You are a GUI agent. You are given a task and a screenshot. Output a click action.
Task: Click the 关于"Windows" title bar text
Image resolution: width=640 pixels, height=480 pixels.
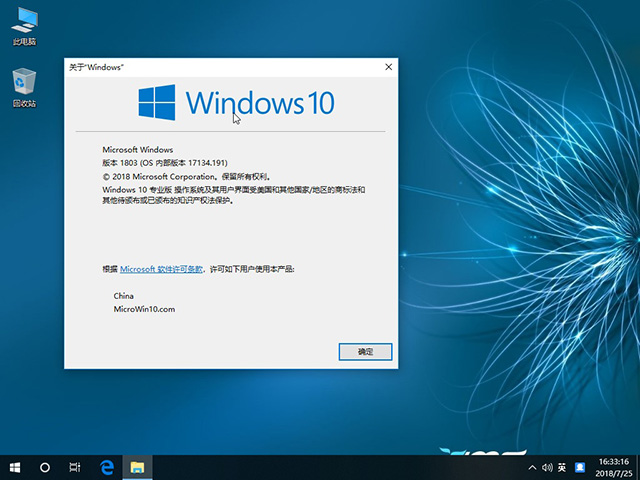click(96, 67)
